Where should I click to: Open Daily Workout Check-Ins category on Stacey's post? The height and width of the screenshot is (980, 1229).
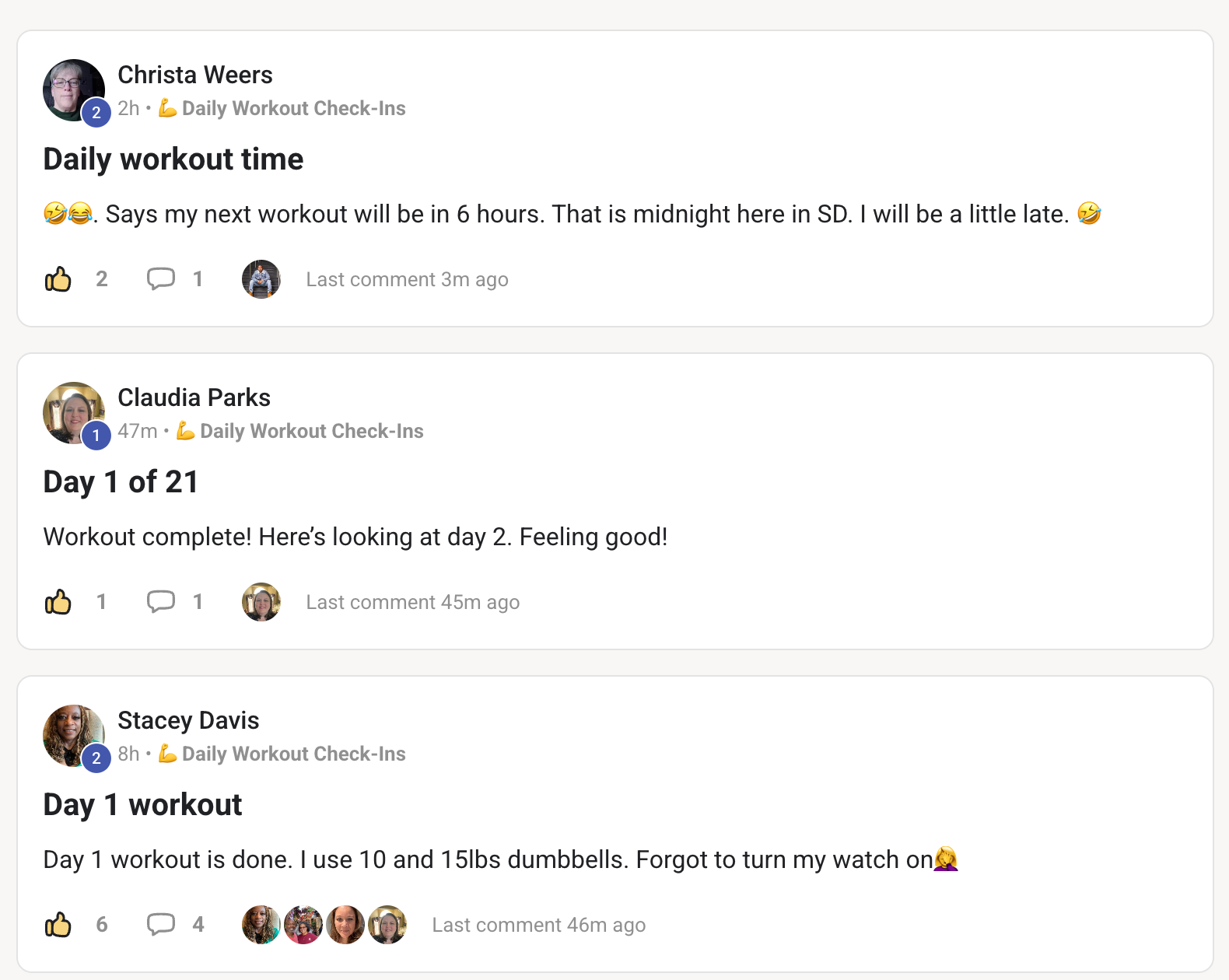[x=293, y=754]
